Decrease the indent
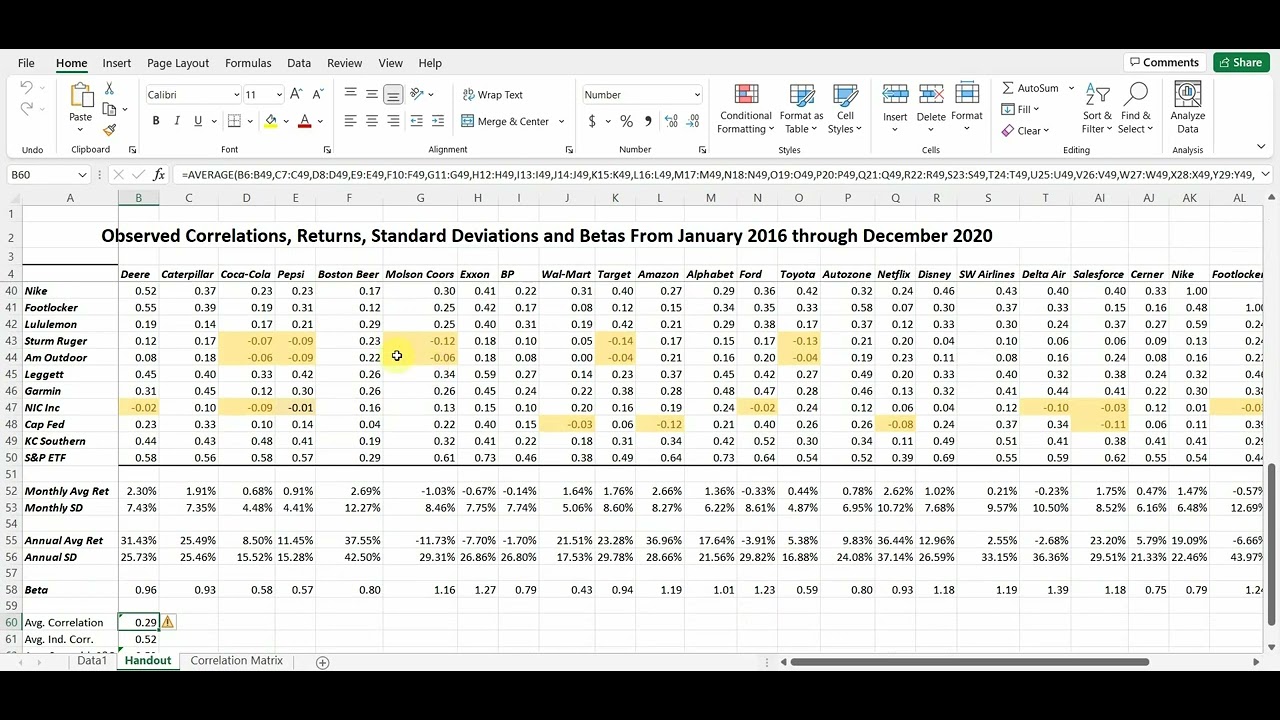Screen dimensions: 1280x720 click(x=417, y=121)
